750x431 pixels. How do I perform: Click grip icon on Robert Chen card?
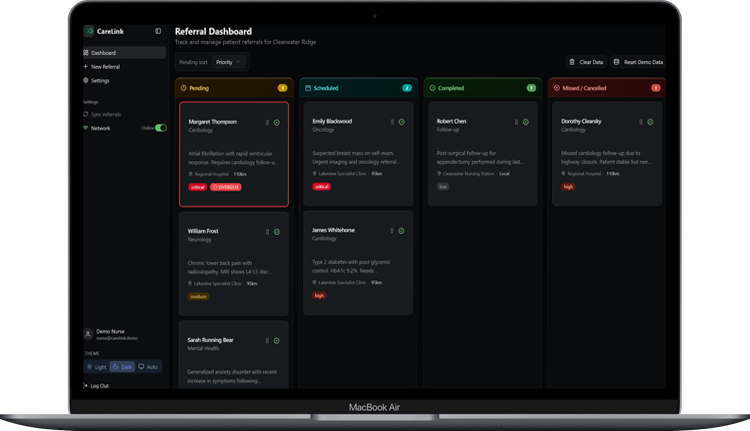pos(516,122)
